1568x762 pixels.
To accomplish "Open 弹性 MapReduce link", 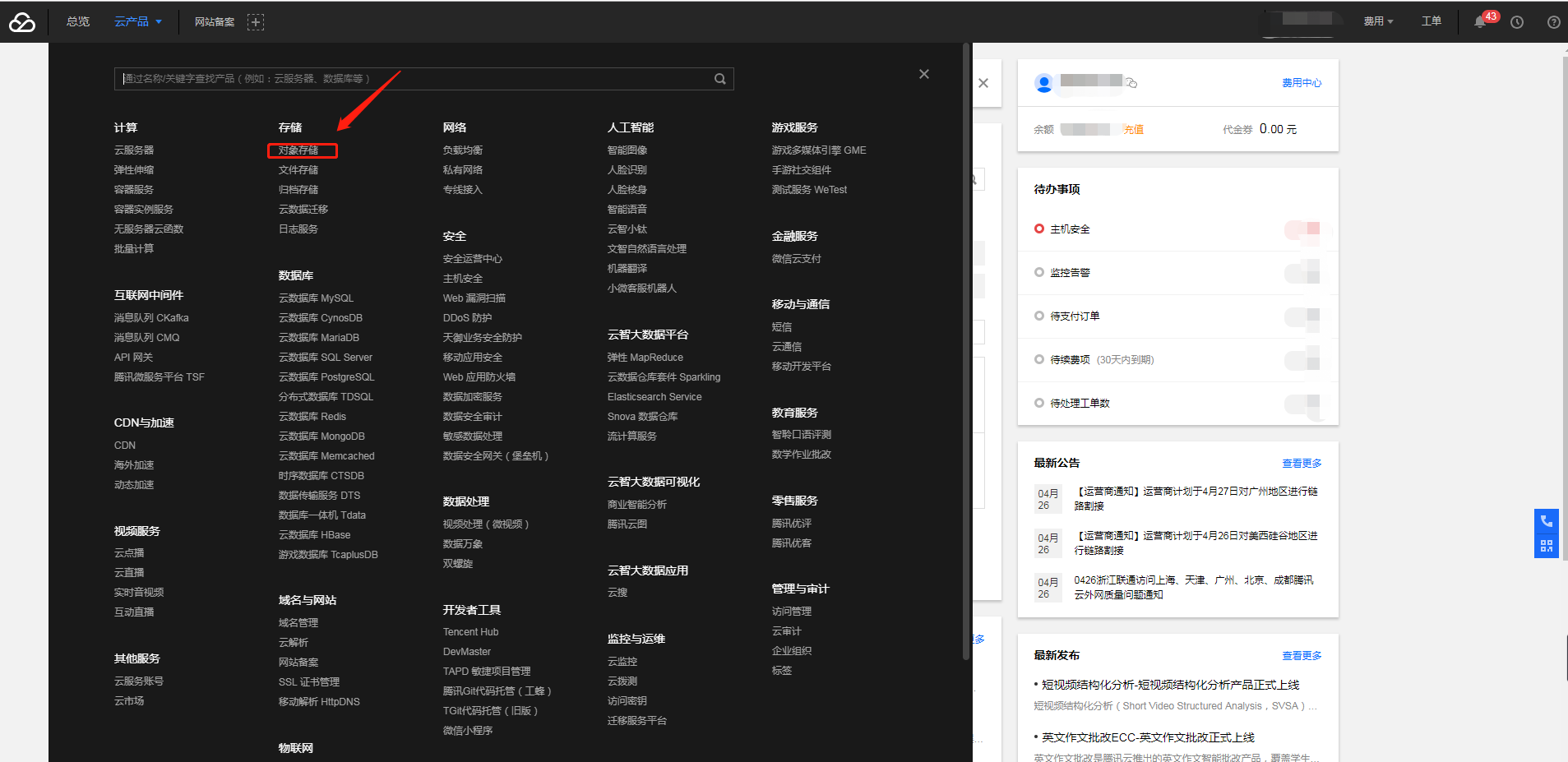I will (x=645, y=358).
